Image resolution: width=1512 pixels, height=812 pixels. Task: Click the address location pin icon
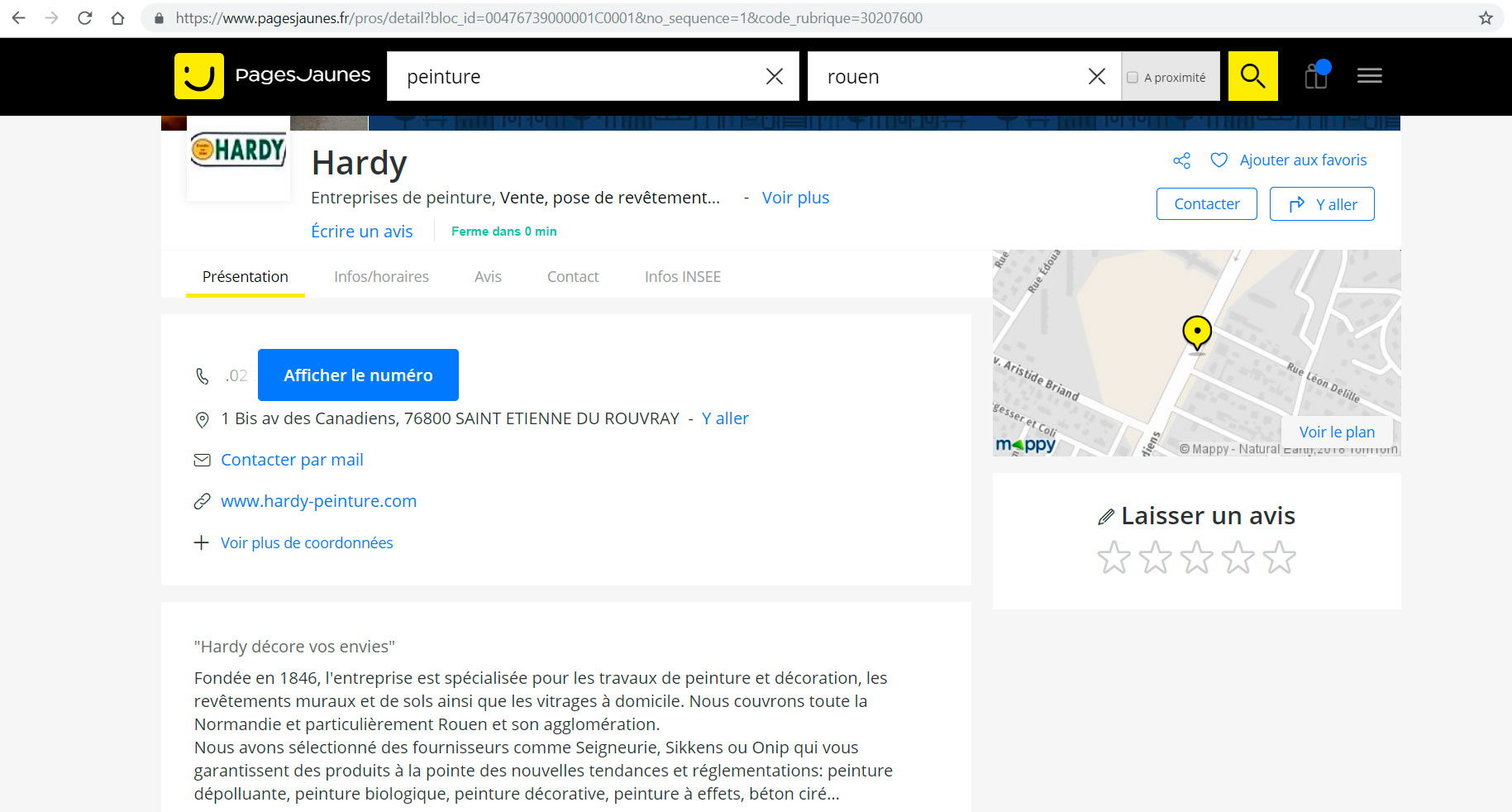pyautogui.click(x=202, y=420)
